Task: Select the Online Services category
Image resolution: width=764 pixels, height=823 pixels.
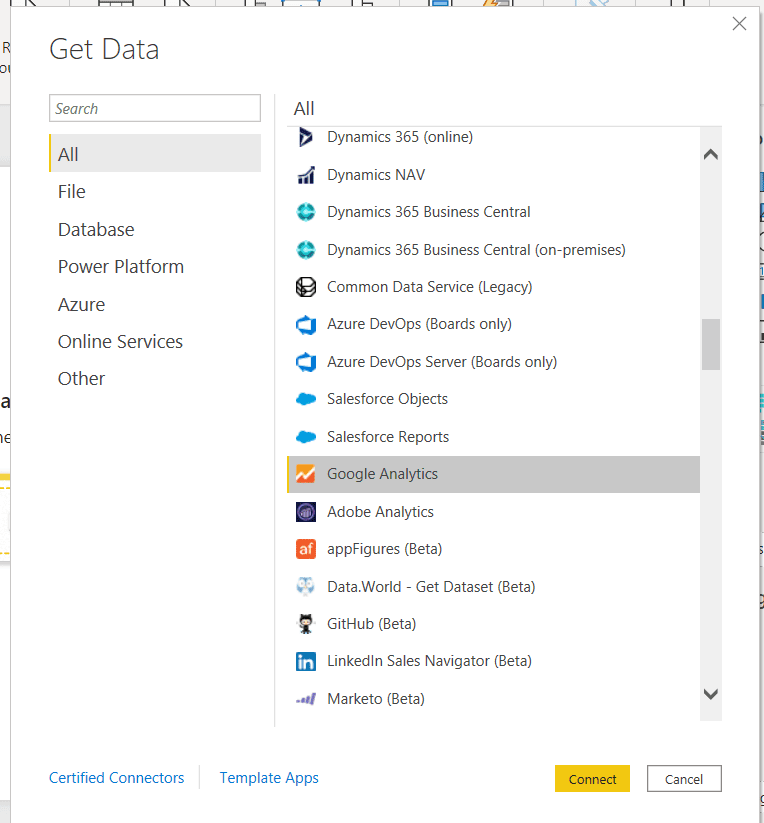Action: (x=120, y=342)
